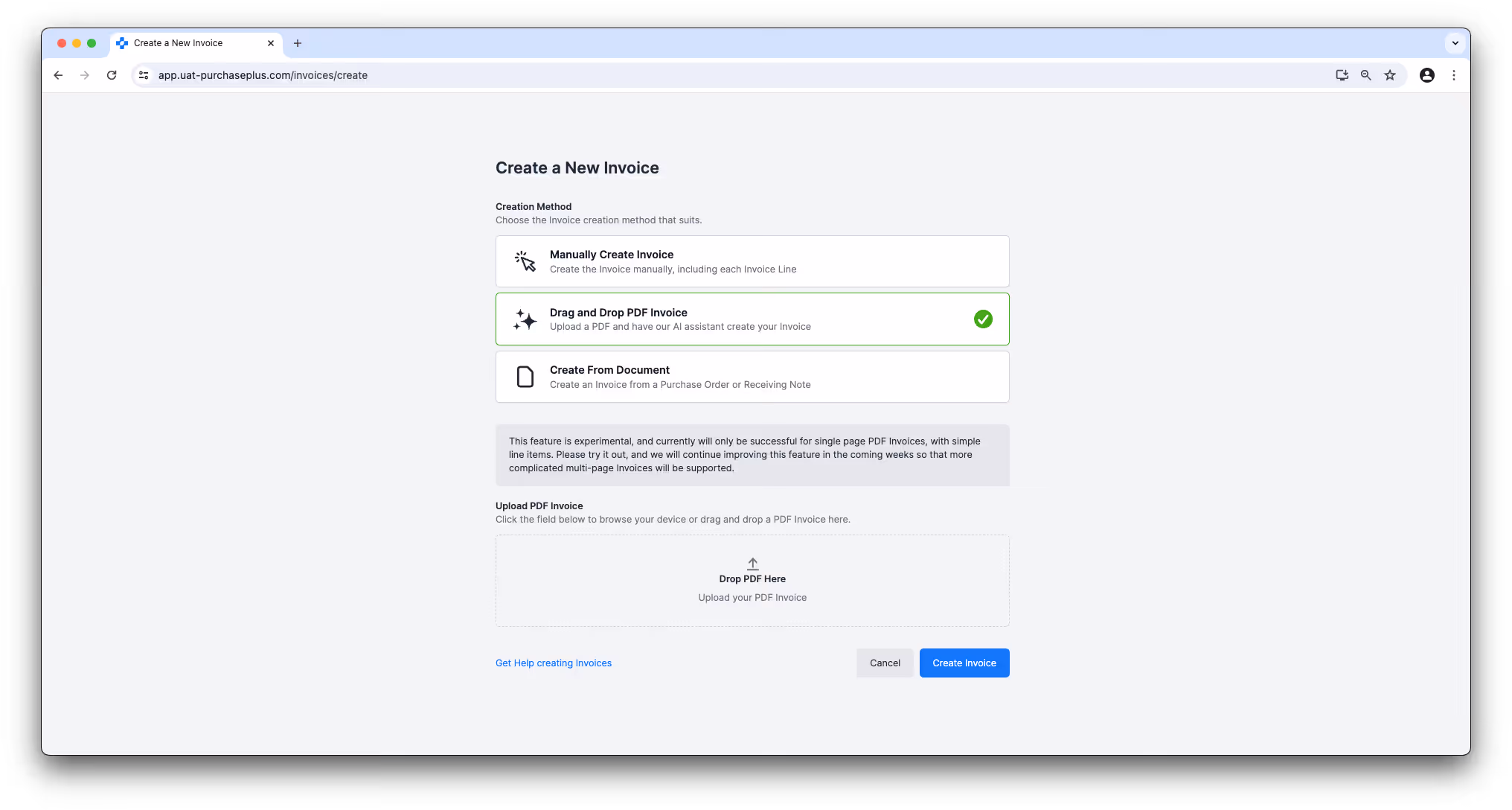Reload the page

click(x=112, y=75)
